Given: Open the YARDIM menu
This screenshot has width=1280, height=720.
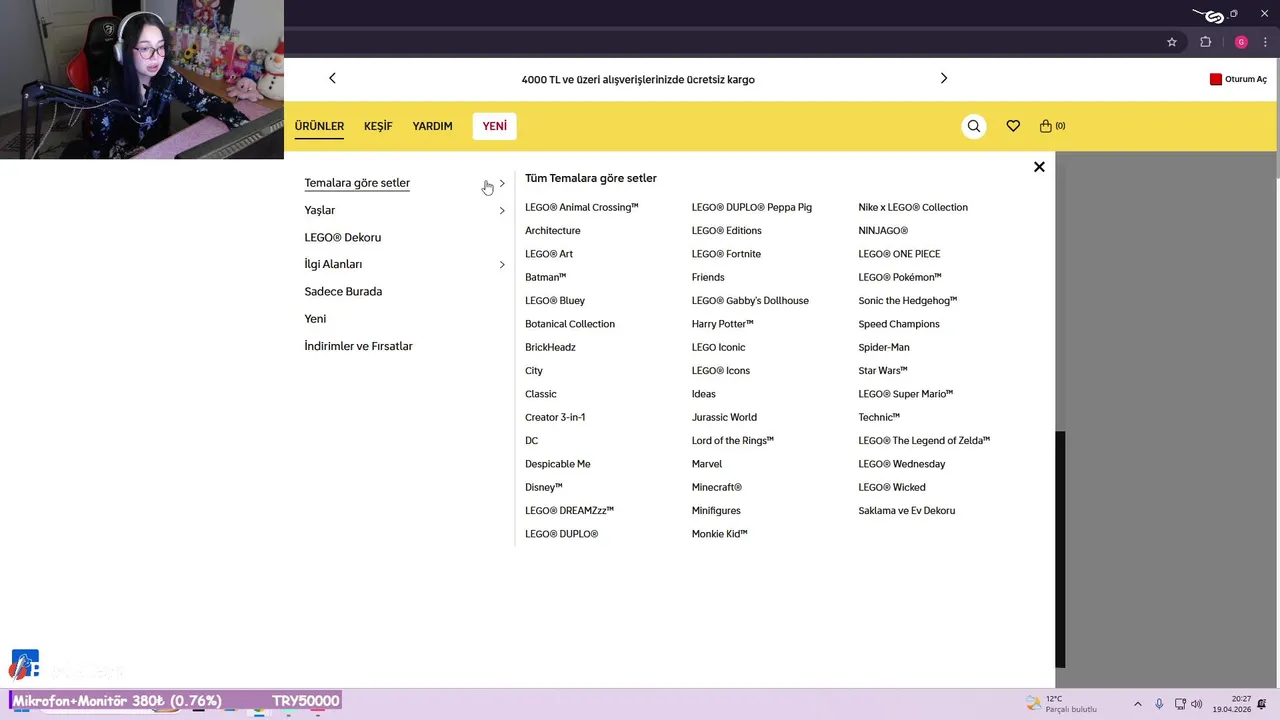Looking at the screenshot, I should point(432,126).
